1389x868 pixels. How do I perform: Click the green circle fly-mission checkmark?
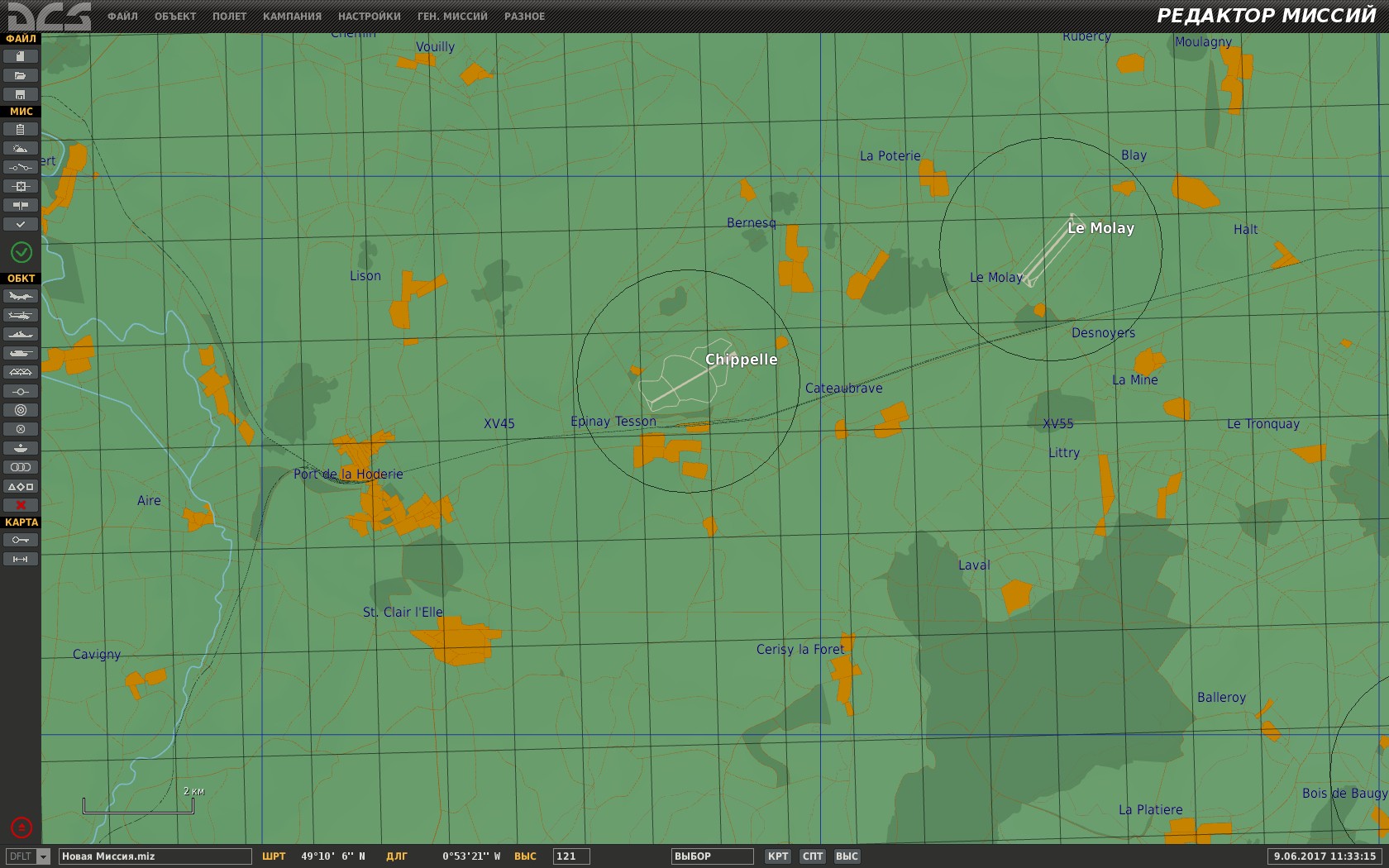click(21, 252)
